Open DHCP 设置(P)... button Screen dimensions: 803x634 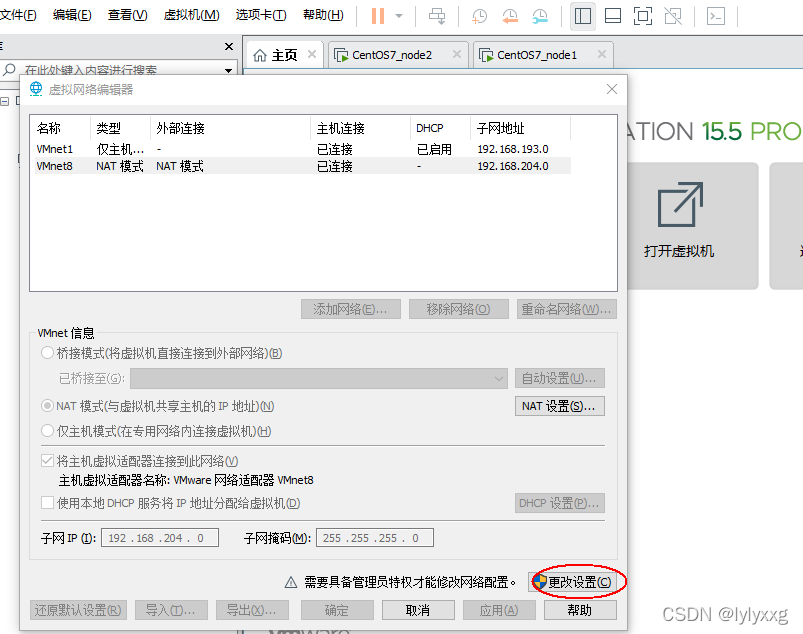pyautogui.click(x=559, y=503)
